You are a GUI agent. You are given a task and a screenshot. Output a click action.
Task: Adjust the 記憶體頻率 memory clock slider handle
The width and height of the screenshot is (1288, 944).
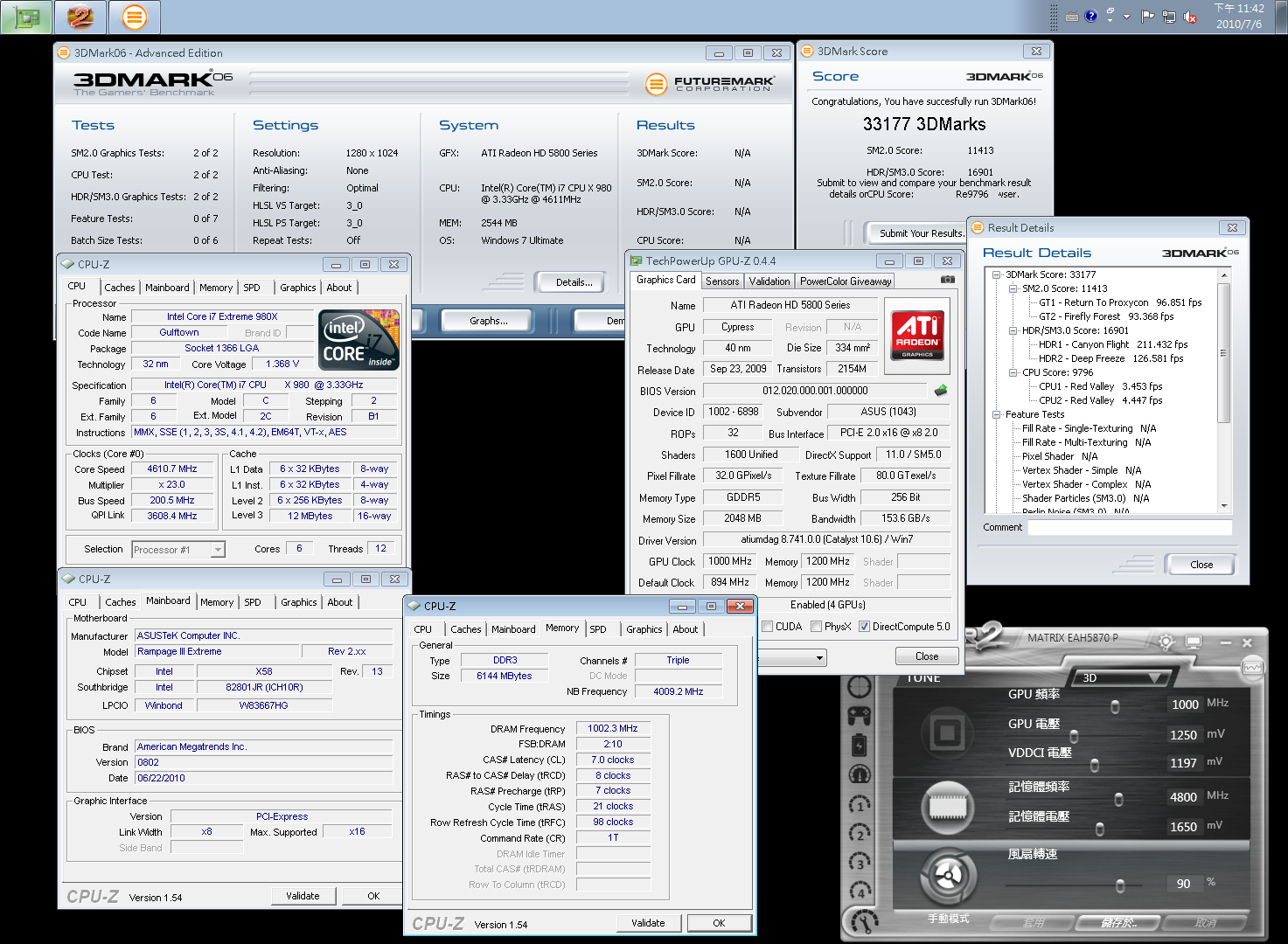[1118, 799]
